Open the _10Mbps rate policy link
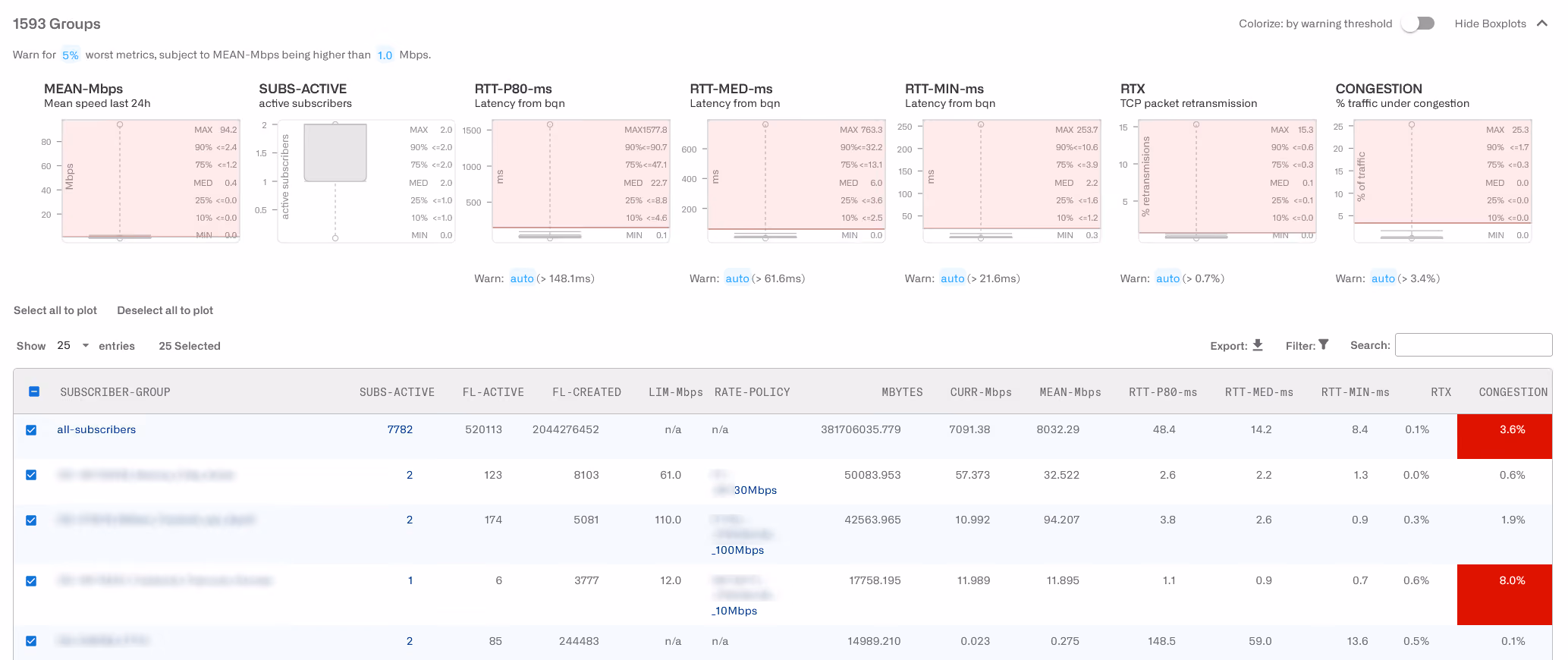This screenshot has width=1568, height=660. coord(734,611)
